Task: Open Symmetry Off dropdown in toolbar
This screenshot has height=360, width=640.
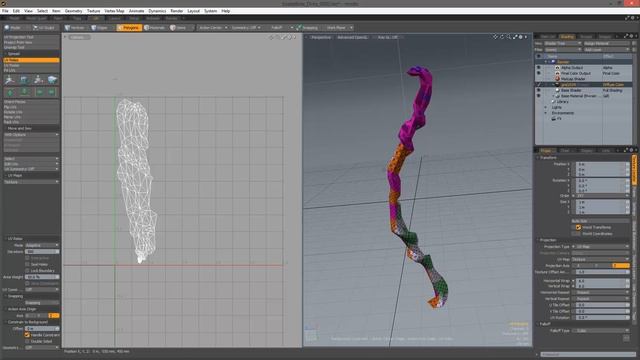Action: tap(246, 28)
